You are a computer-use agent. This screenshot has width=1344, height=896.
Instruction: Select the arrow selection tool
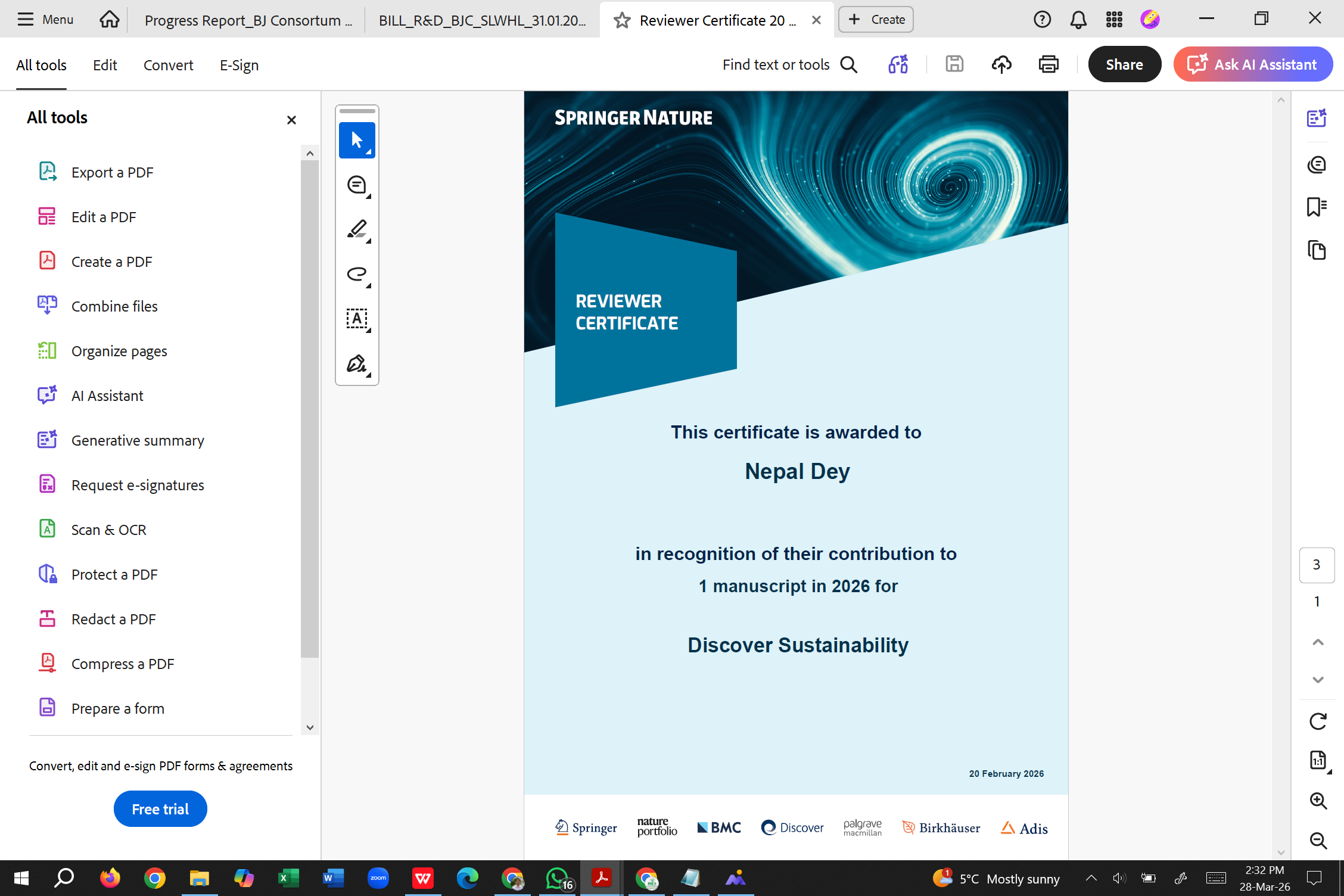(x=356, y=141)
